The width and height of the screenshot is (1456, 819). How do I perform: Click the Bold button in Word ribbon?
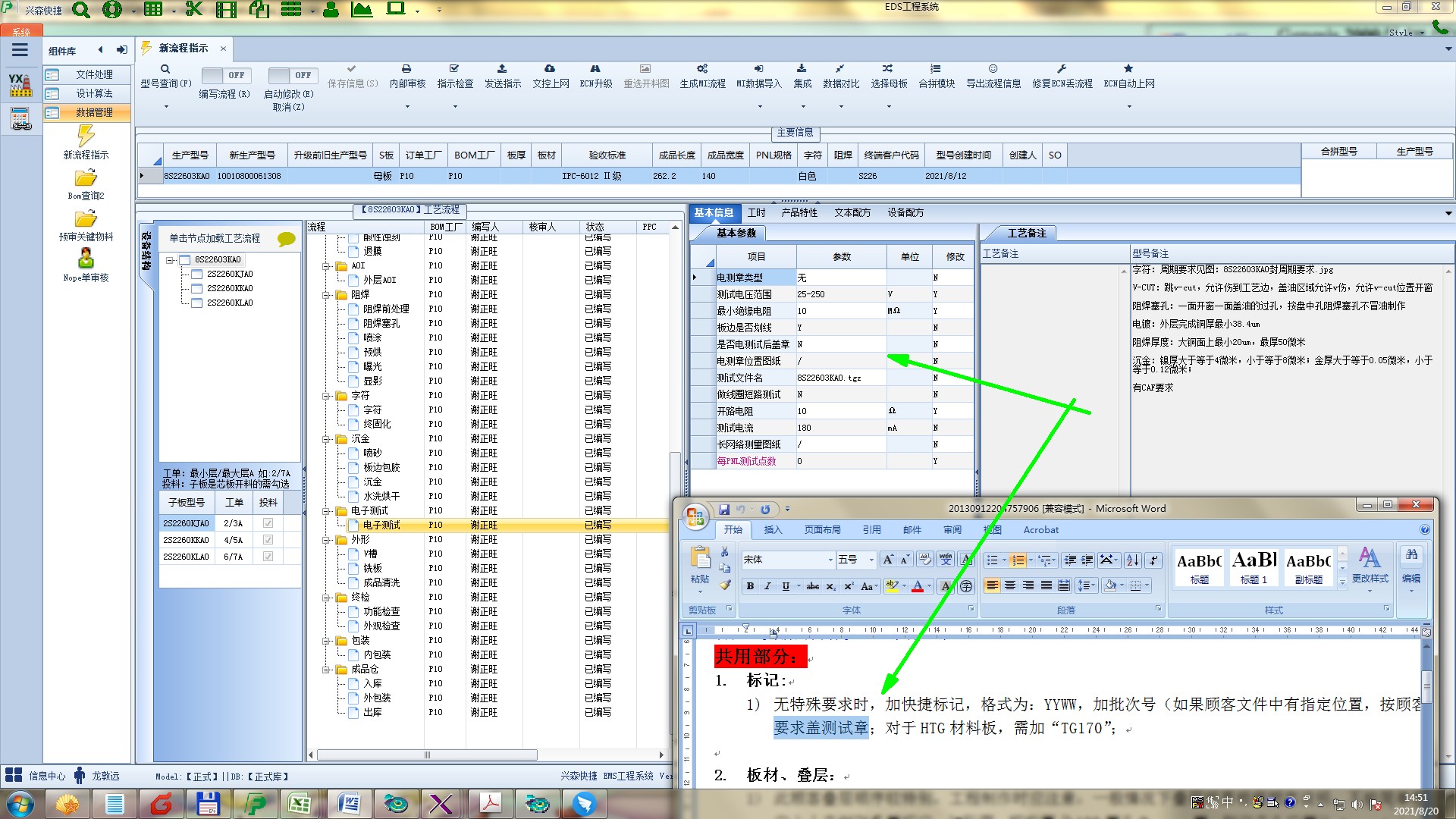click(750, 585)
